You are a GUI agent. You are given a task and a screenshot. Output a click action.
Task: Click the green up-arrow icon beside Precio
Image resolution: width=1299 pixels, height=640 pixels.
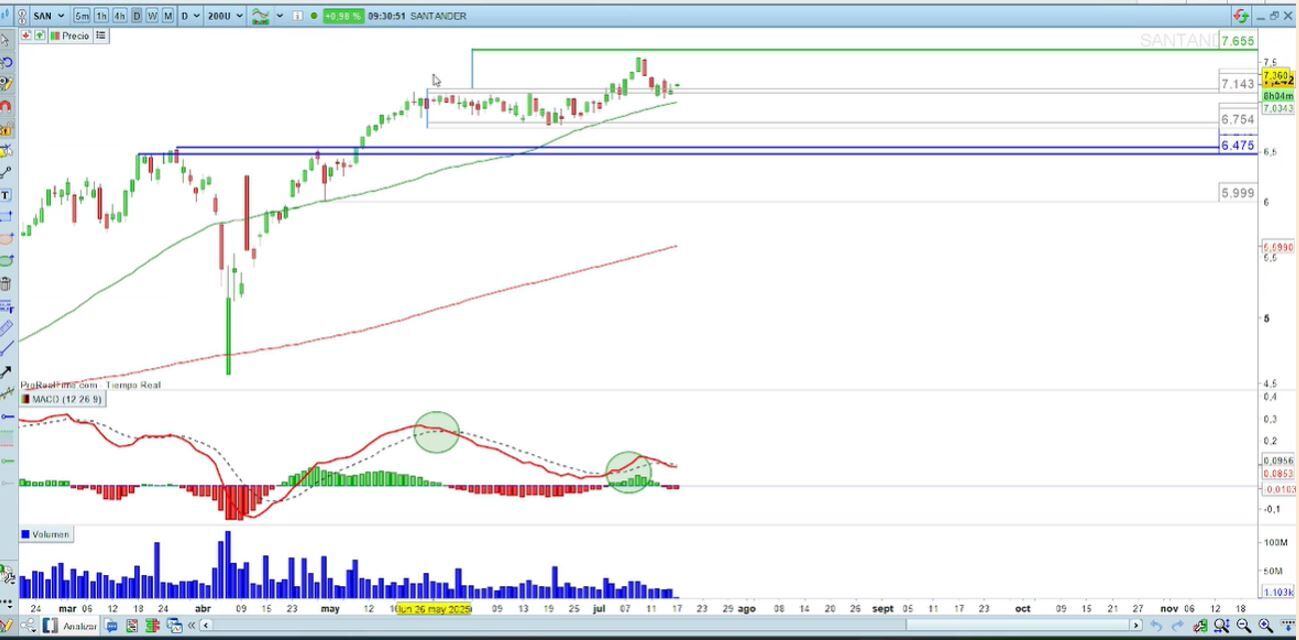39,36
